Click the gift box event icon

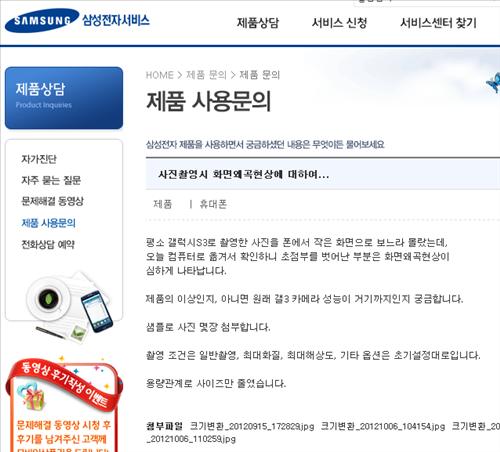pyautogui.click(x=31, y=396)
